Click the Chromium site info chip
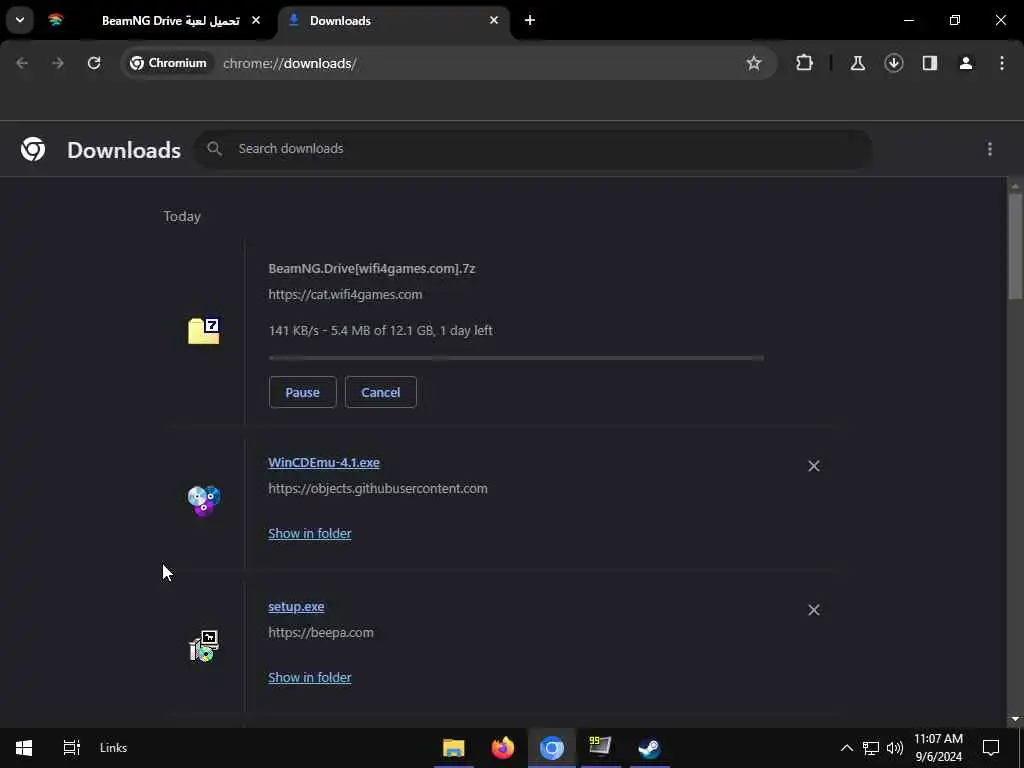This screenshot has height=768, width=1024. [x=168, y=63]
